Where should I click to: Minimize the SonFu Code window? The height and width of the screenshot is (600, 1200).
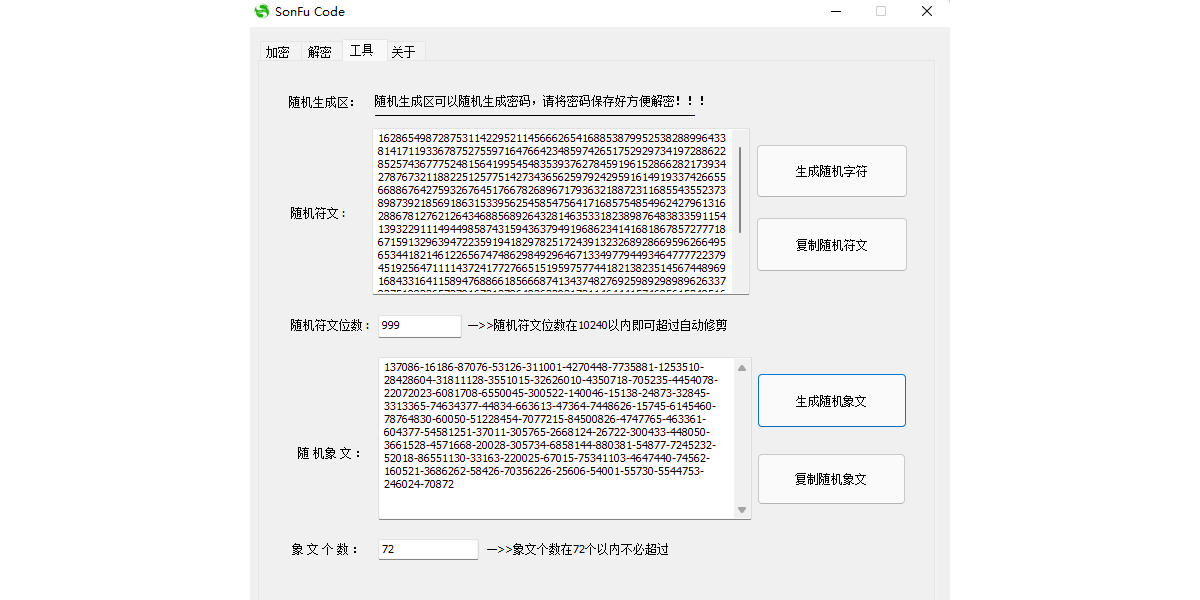(836, 11)
